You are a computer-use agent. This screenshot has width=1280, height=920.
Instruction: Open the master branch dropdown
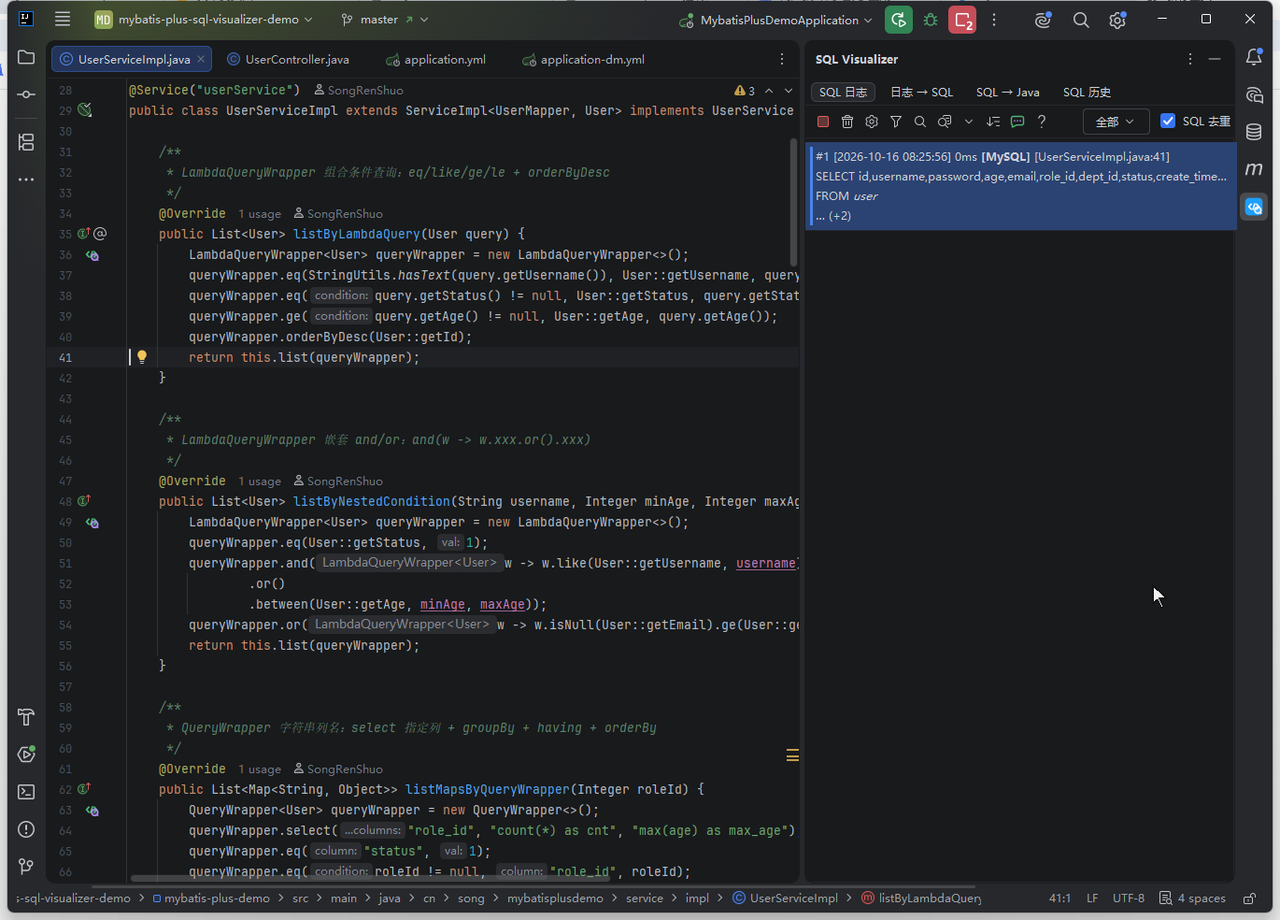[x=384, y=20]
